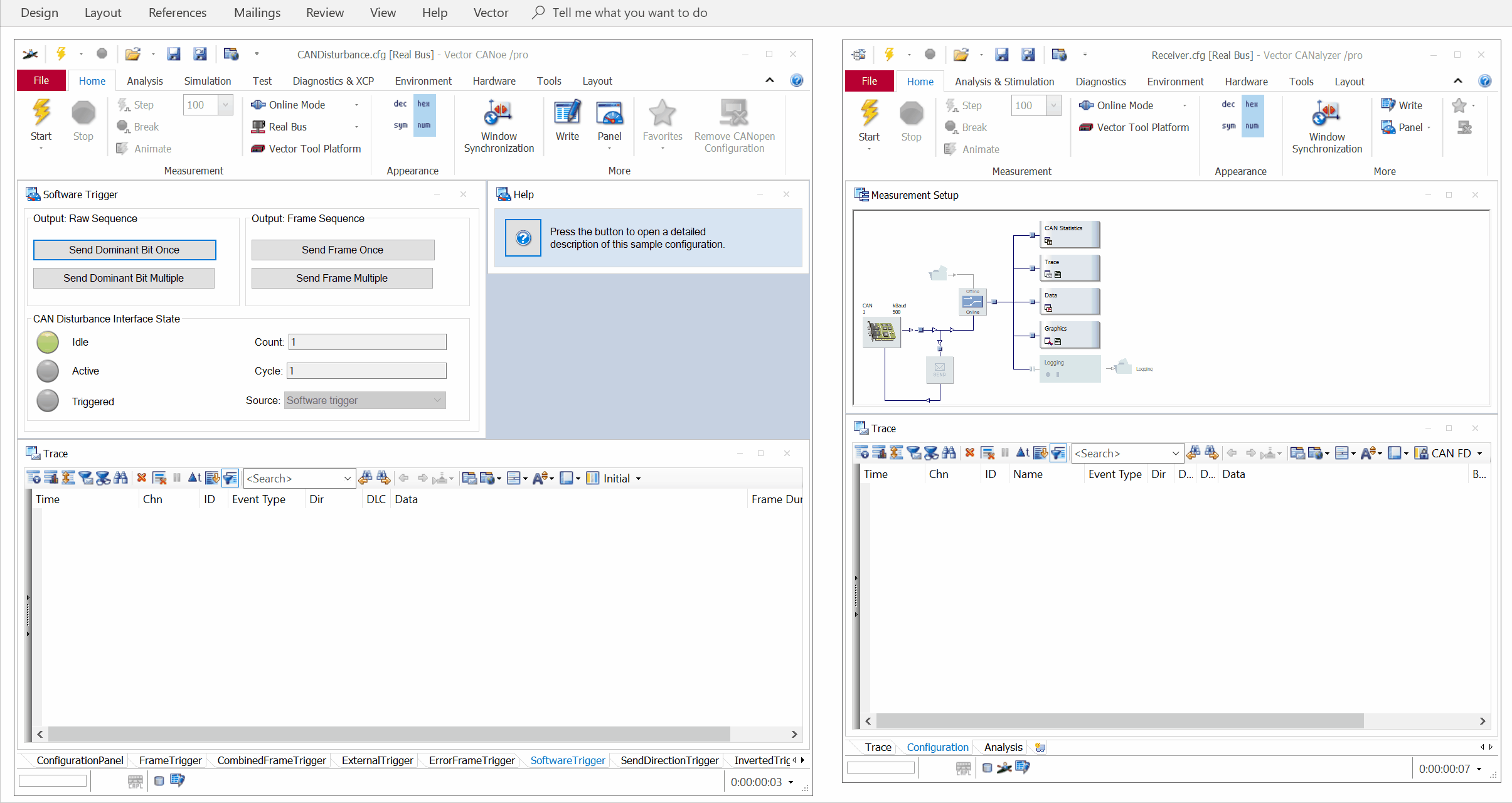Click the help question mark button
Image resolution: width=1512 pixels, height=803 pixels.
tap(523, 238)
